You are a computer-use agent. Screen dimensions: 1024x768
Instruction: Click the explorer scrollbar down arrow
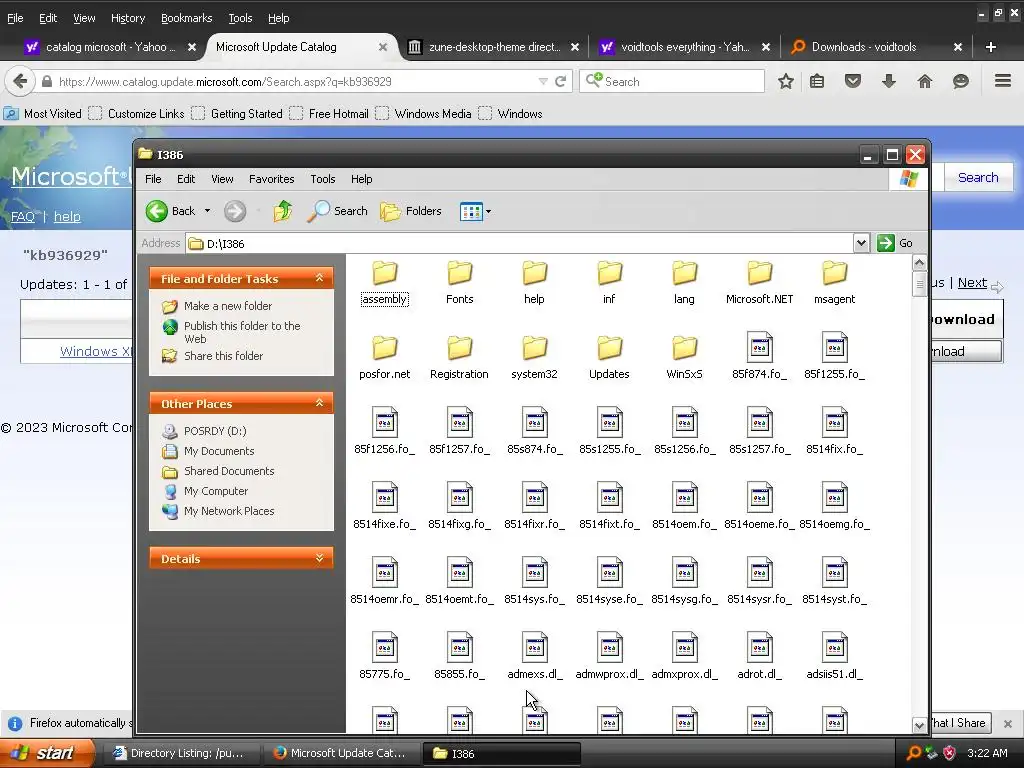(x=919, y=725)
